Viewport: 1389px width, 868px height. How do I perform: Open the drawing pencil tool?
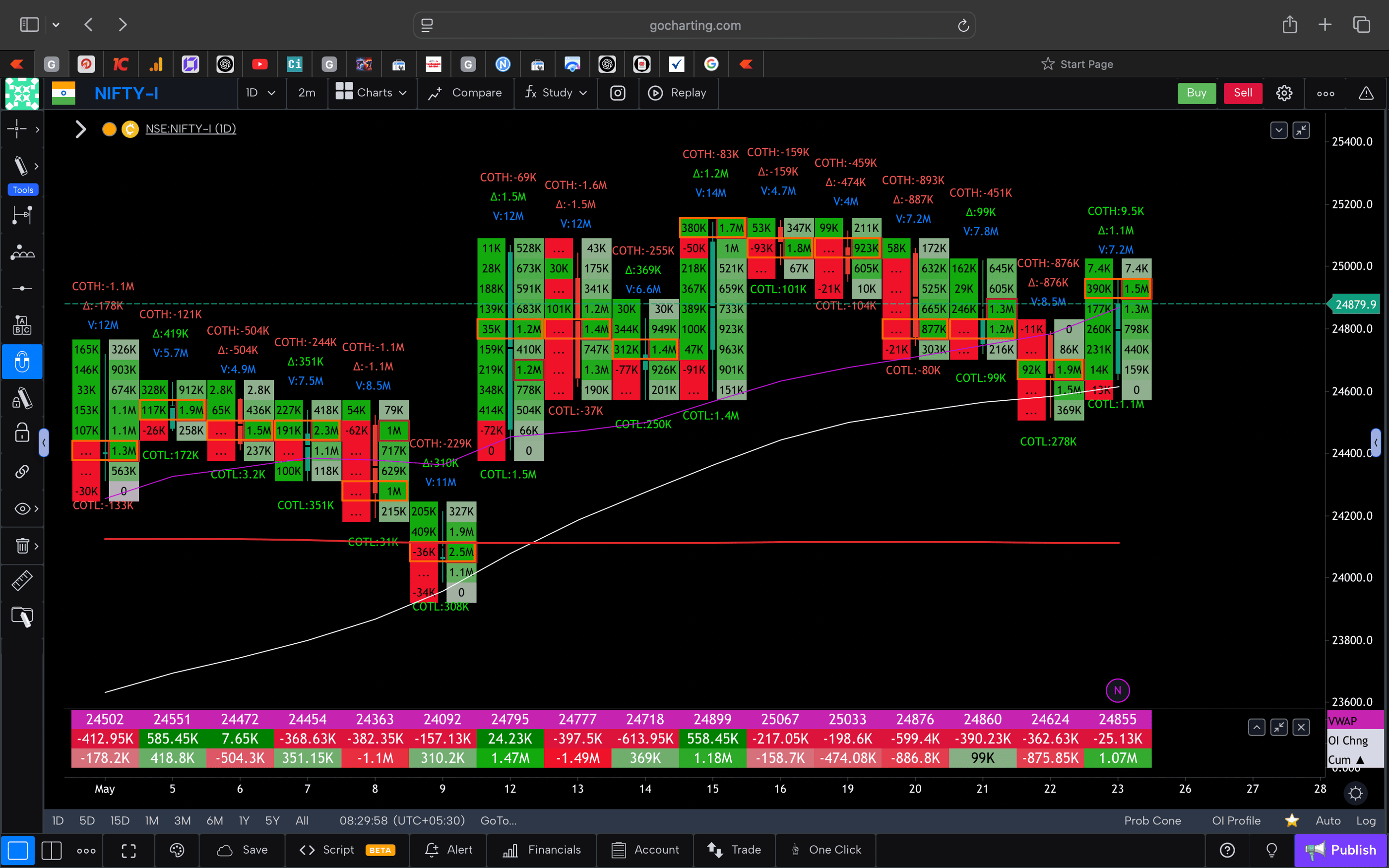21,165
